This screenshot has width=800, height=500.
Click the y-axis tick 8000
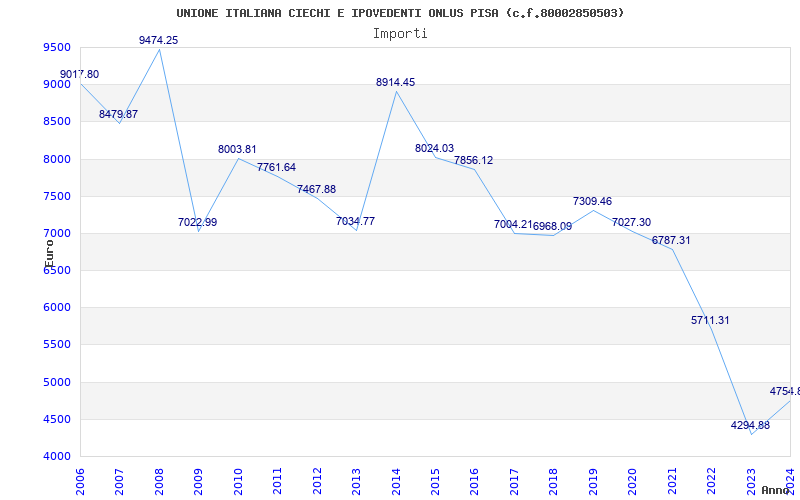(56, 159)
